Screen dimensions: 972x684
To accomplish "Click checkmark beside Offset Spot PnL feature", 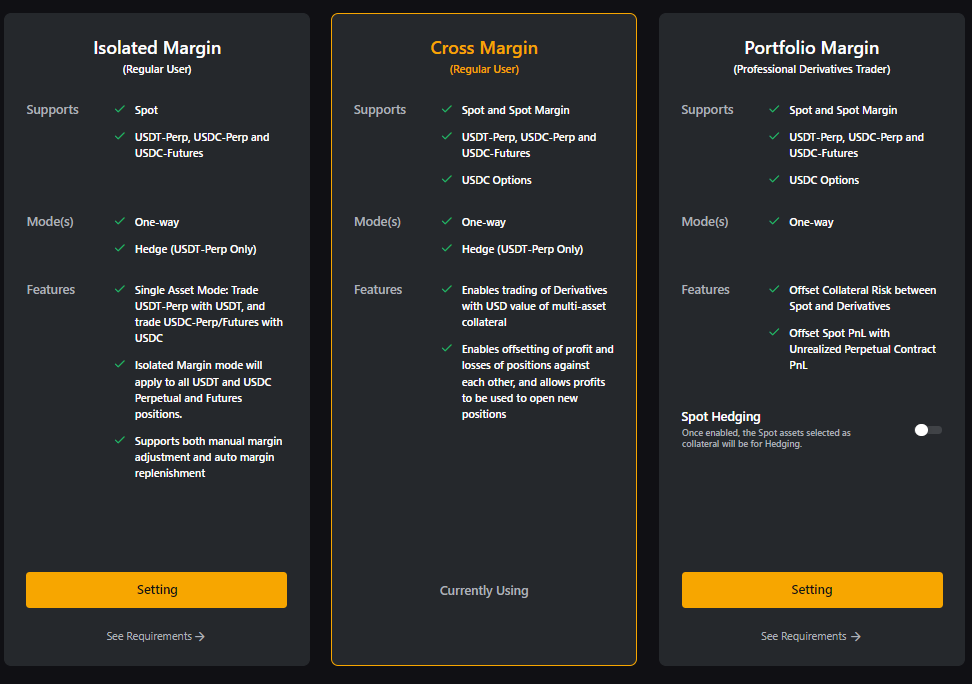I will pyautogui.click(x=774, y=332).
